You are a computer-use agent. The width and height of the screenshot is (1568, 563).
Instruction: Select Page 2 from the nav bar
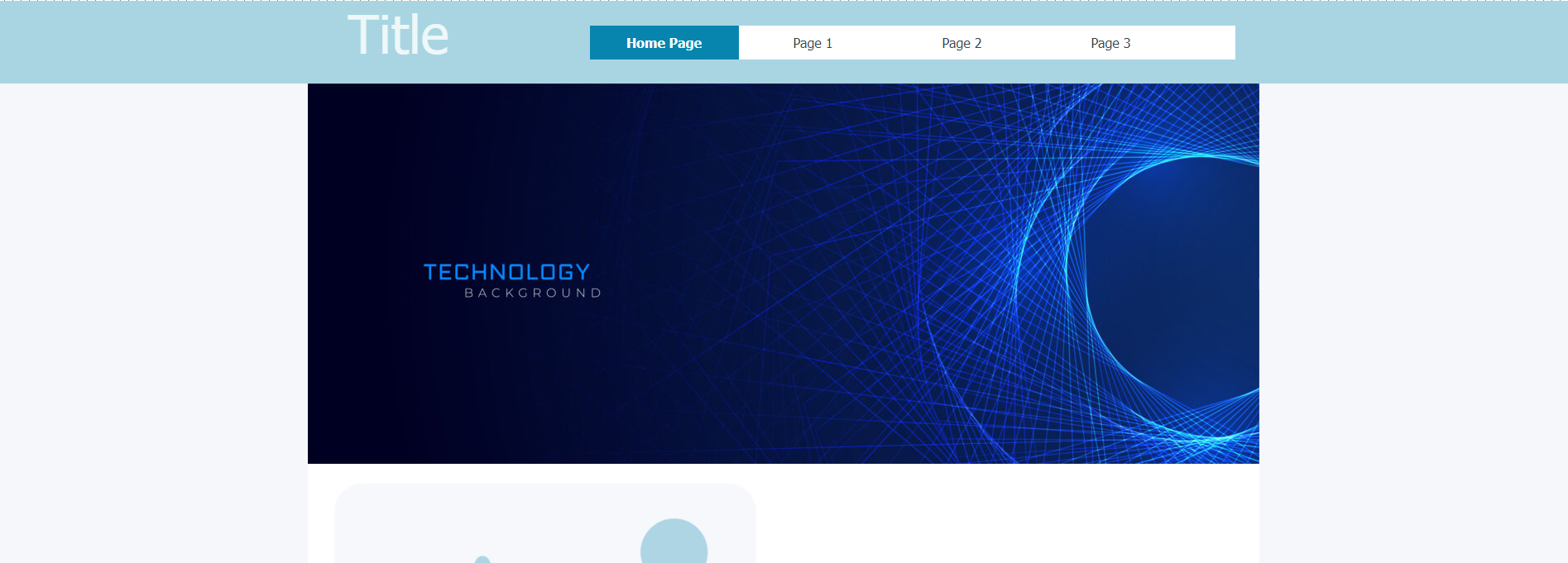click(x=961, y=43)
